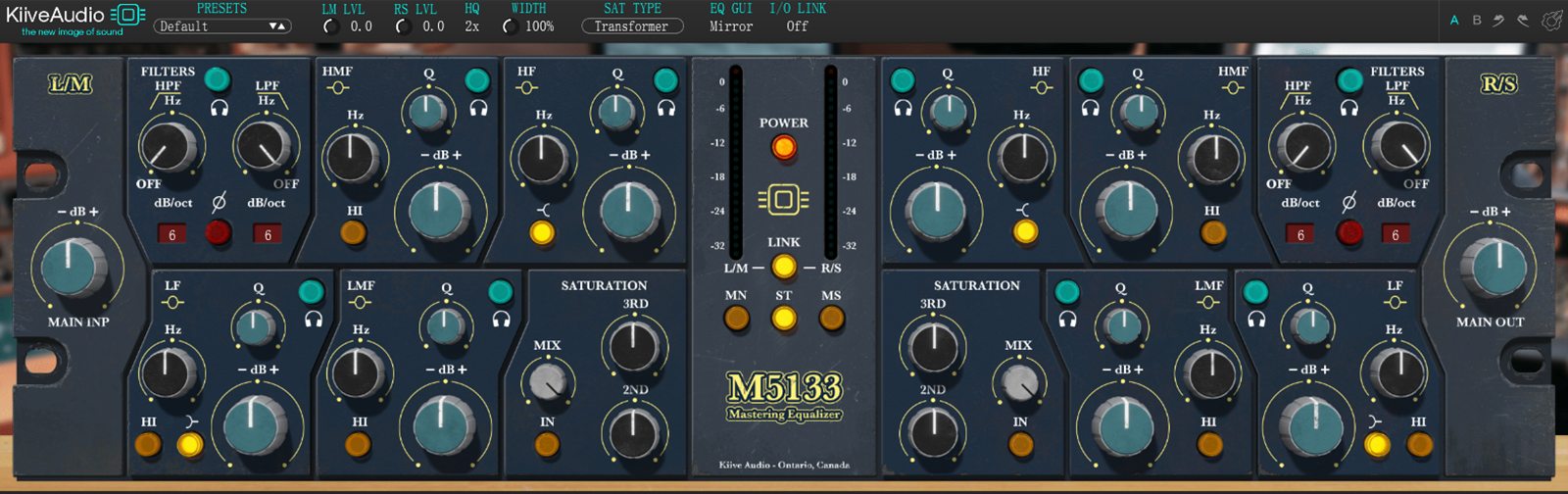Switch to preset slot B
1568x494 pixels.
point(1476,21)
